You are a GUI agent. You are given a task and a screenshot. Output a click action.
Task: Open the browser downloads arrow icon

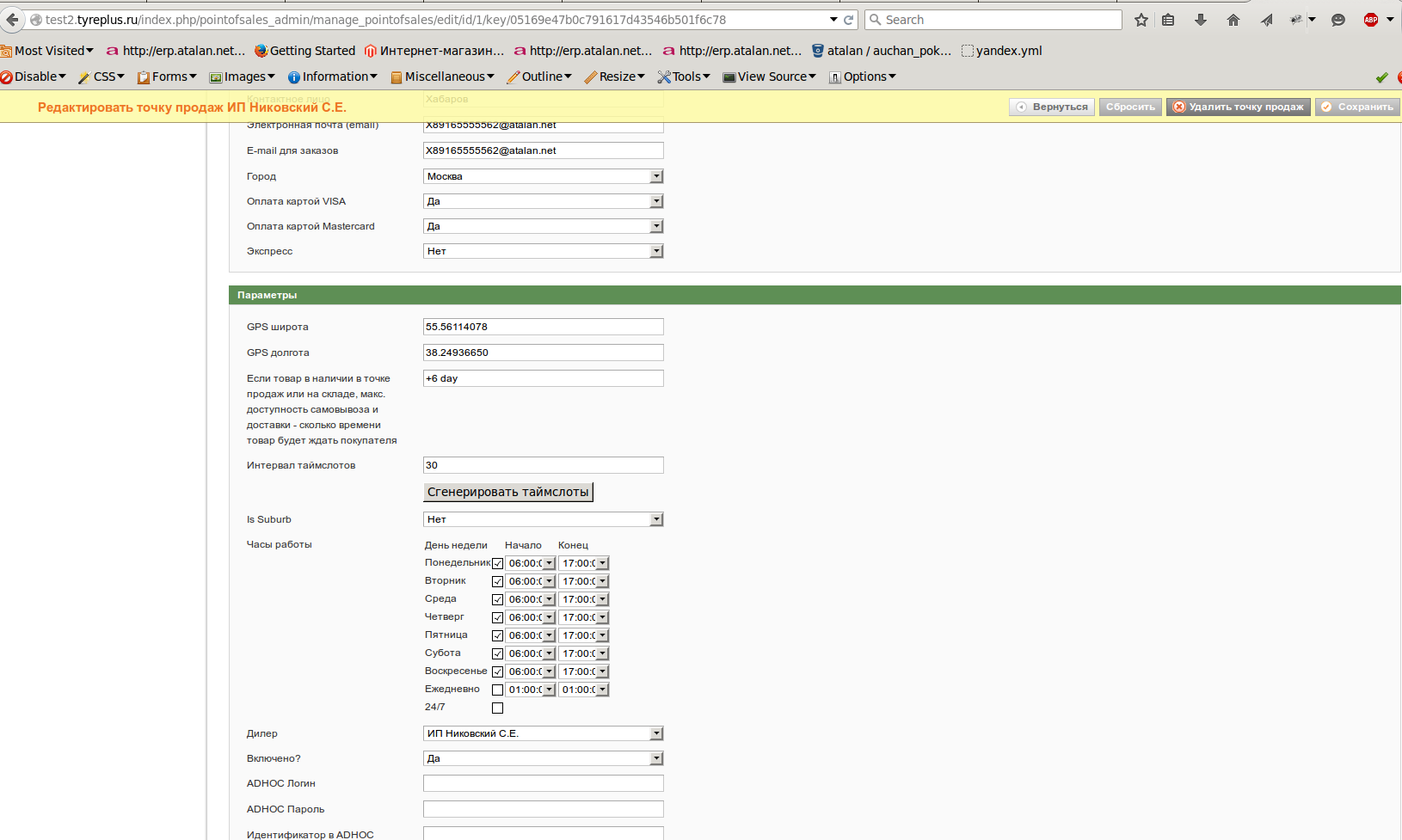click(x=1201, y=20)
